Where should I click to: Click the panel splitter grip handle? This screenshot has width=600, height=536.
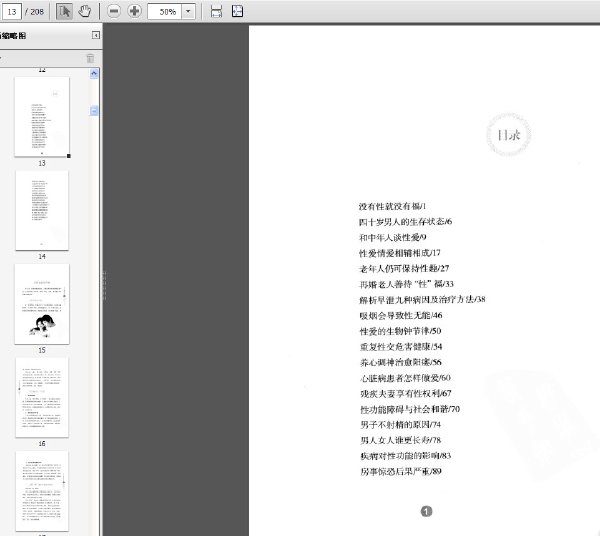(104, 285)
